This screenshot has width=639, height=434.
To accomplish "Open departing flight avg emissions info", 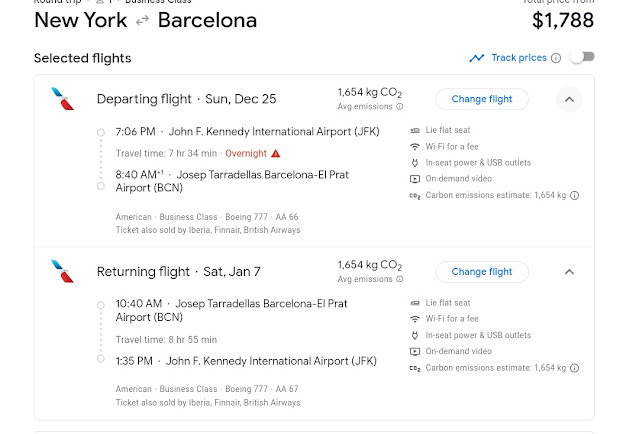I will 400,107.
